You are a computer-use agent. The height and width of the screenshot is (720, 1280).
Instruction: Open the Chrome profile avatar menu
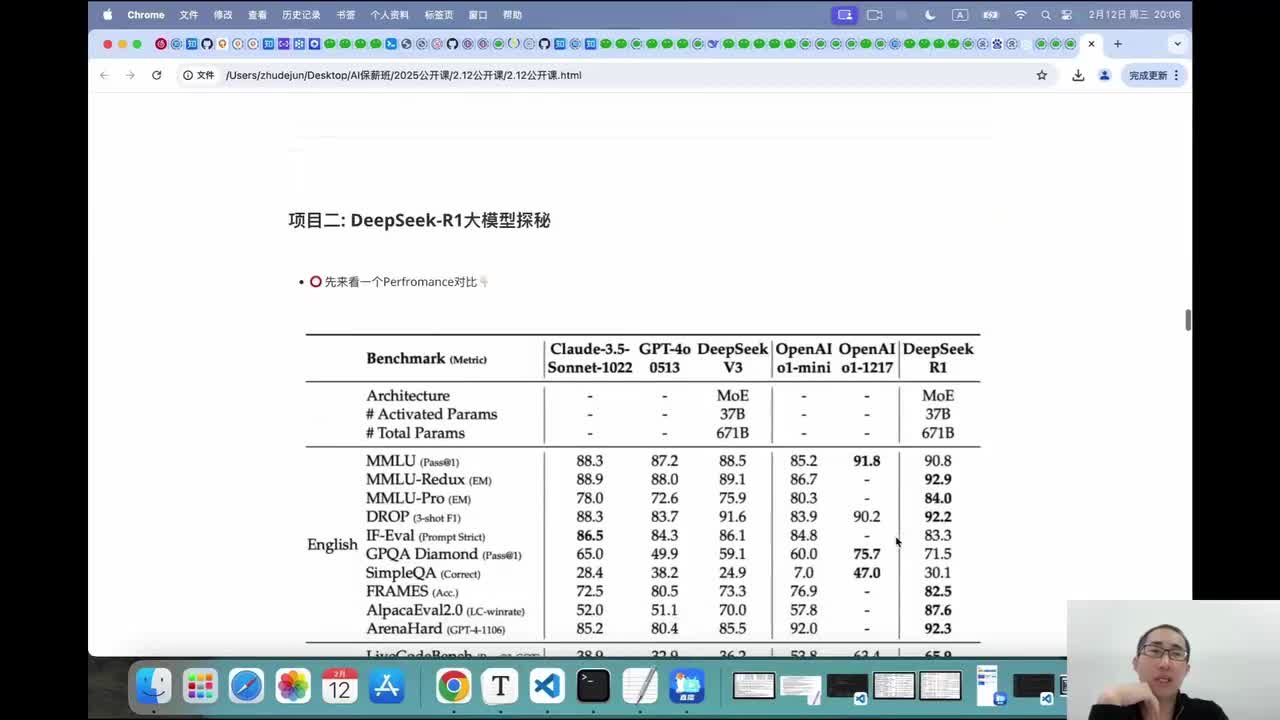1104,75
